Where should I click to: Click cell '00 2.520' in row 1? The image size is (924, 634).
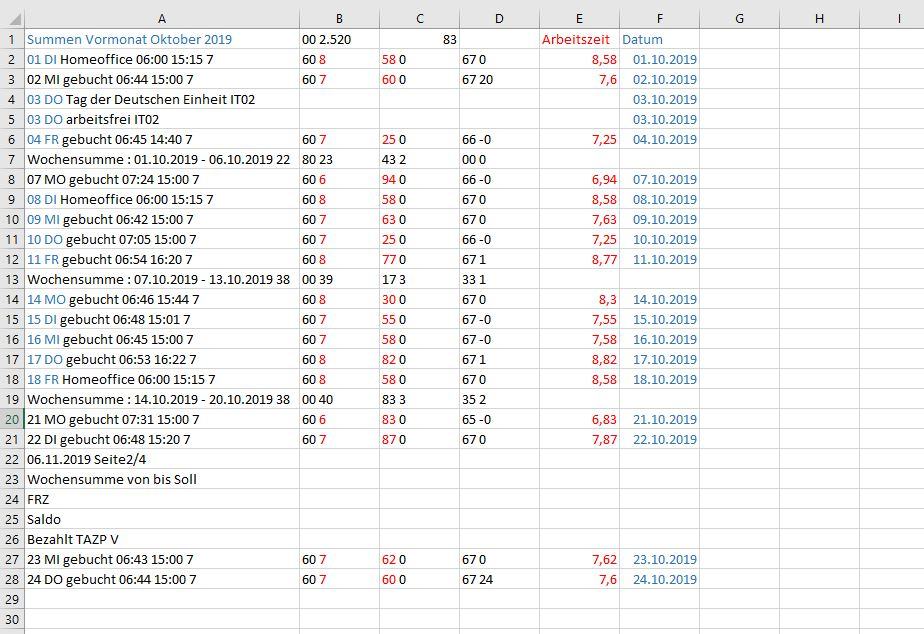click(x=339, y=39)
